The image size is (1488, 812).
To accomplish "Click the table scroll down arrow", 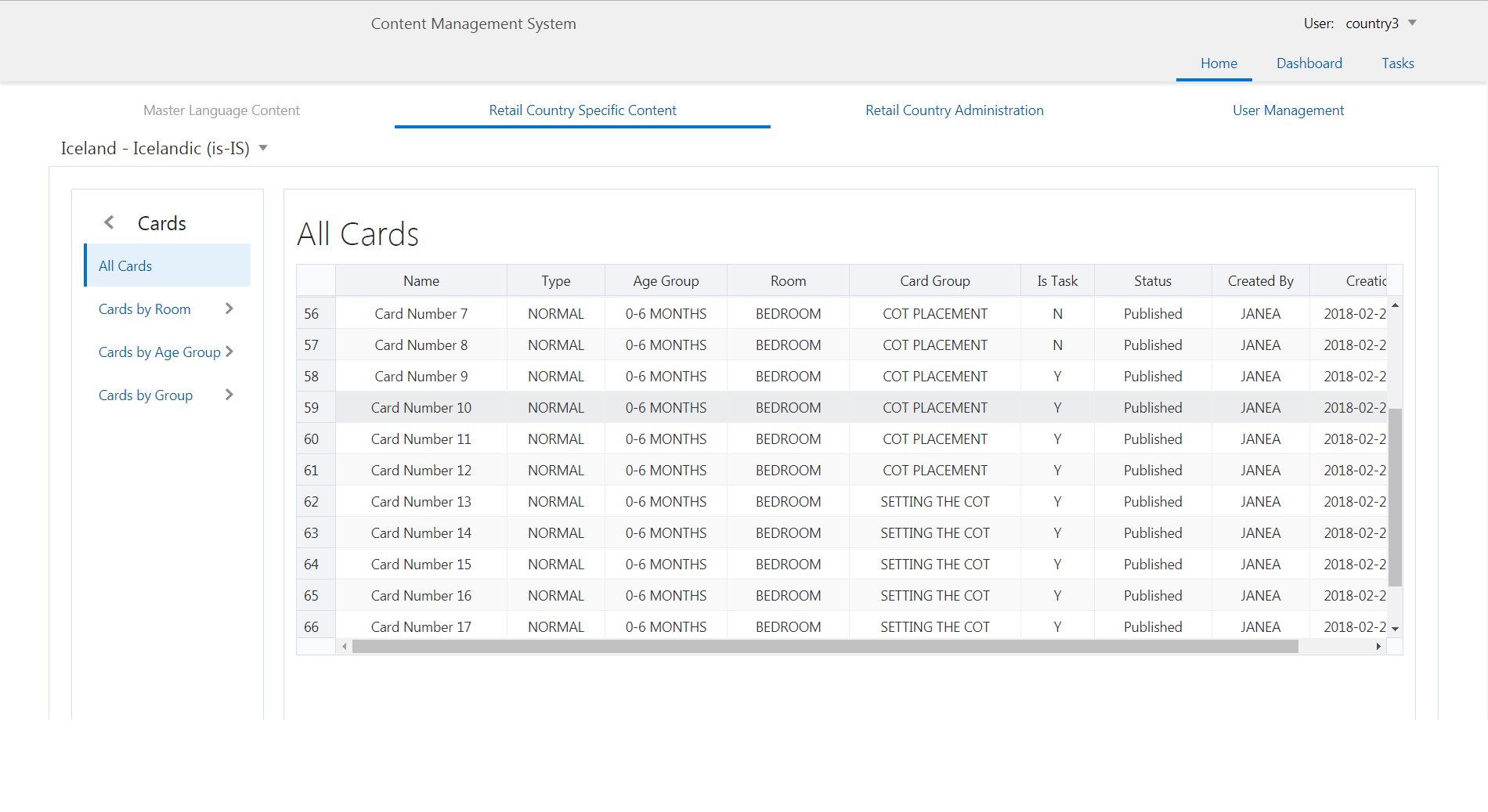I will (x=1395, y=629).
